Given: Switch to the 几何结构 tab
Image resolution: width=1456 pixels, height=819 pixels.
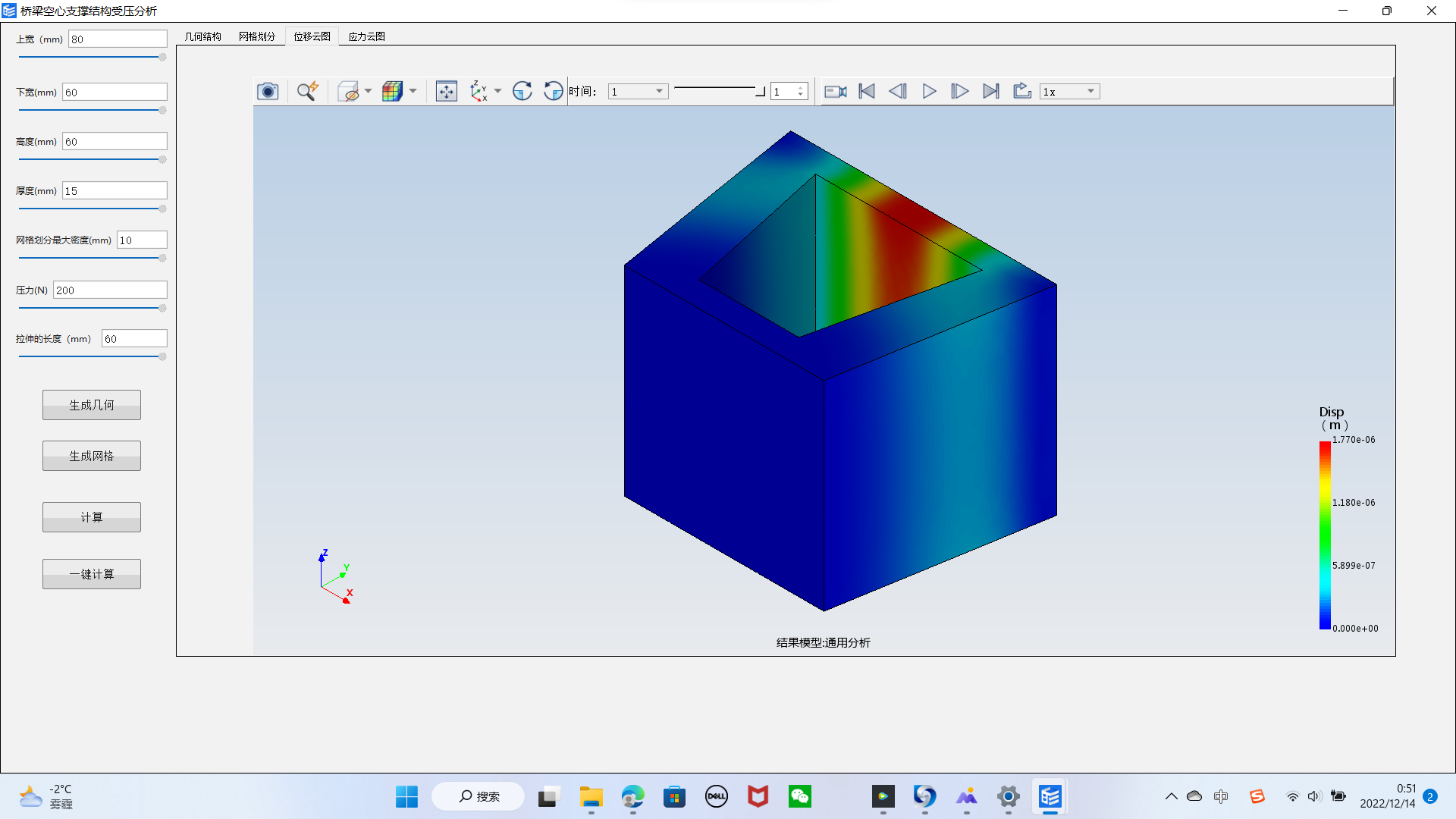Looking at the screenshot, I should tap(203, 36).
